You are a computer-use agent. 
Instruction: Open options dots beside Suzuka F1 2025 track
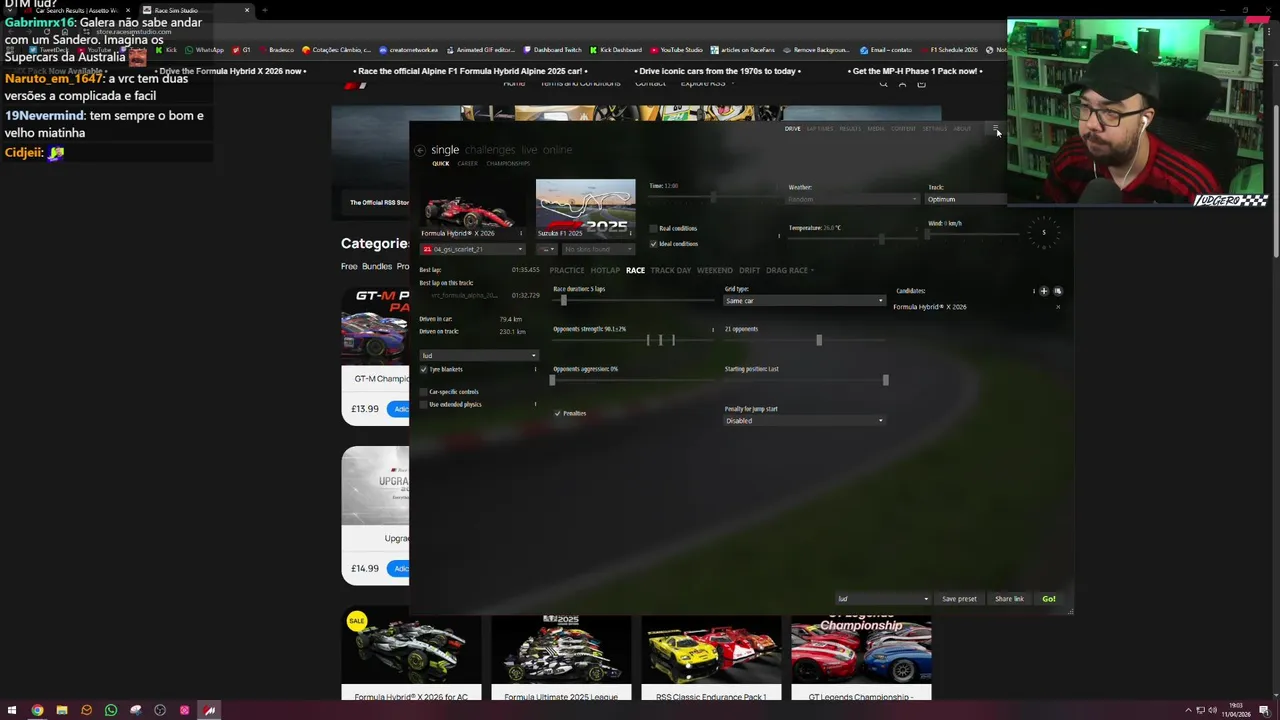point(632,233)
